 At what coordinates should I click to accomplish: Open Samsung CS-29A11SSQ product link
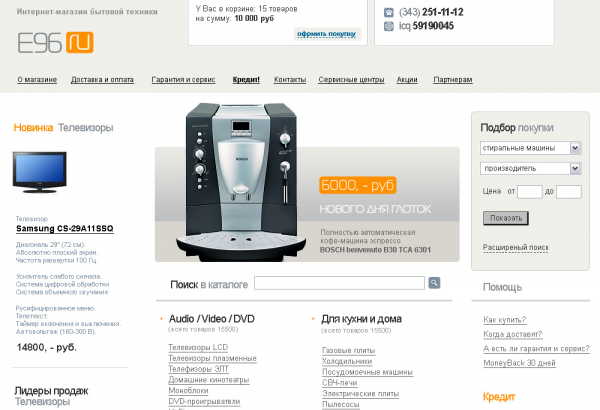(65, 229)
